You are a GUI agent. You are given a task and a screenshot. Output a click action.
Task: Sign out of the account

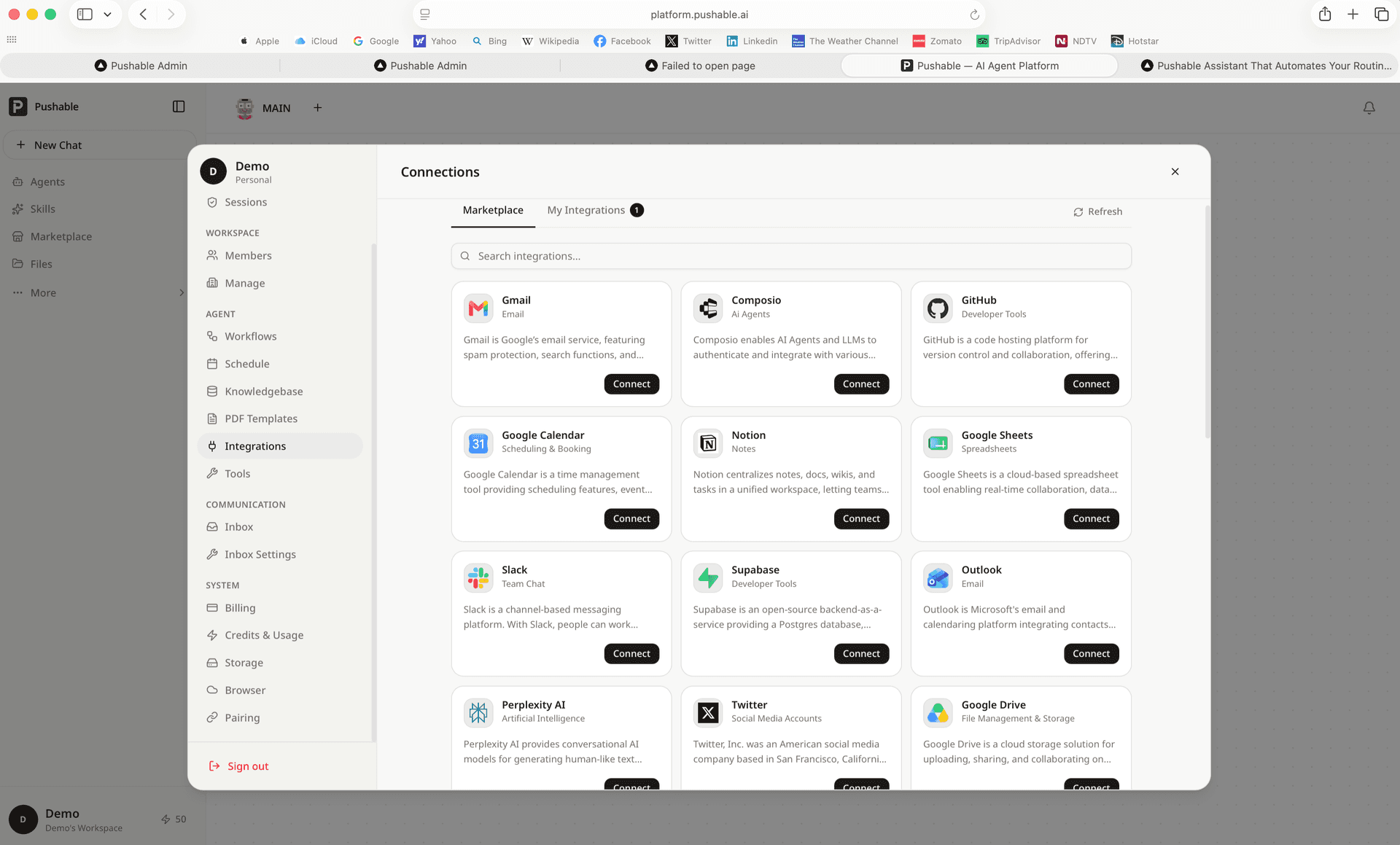[239, 766]
